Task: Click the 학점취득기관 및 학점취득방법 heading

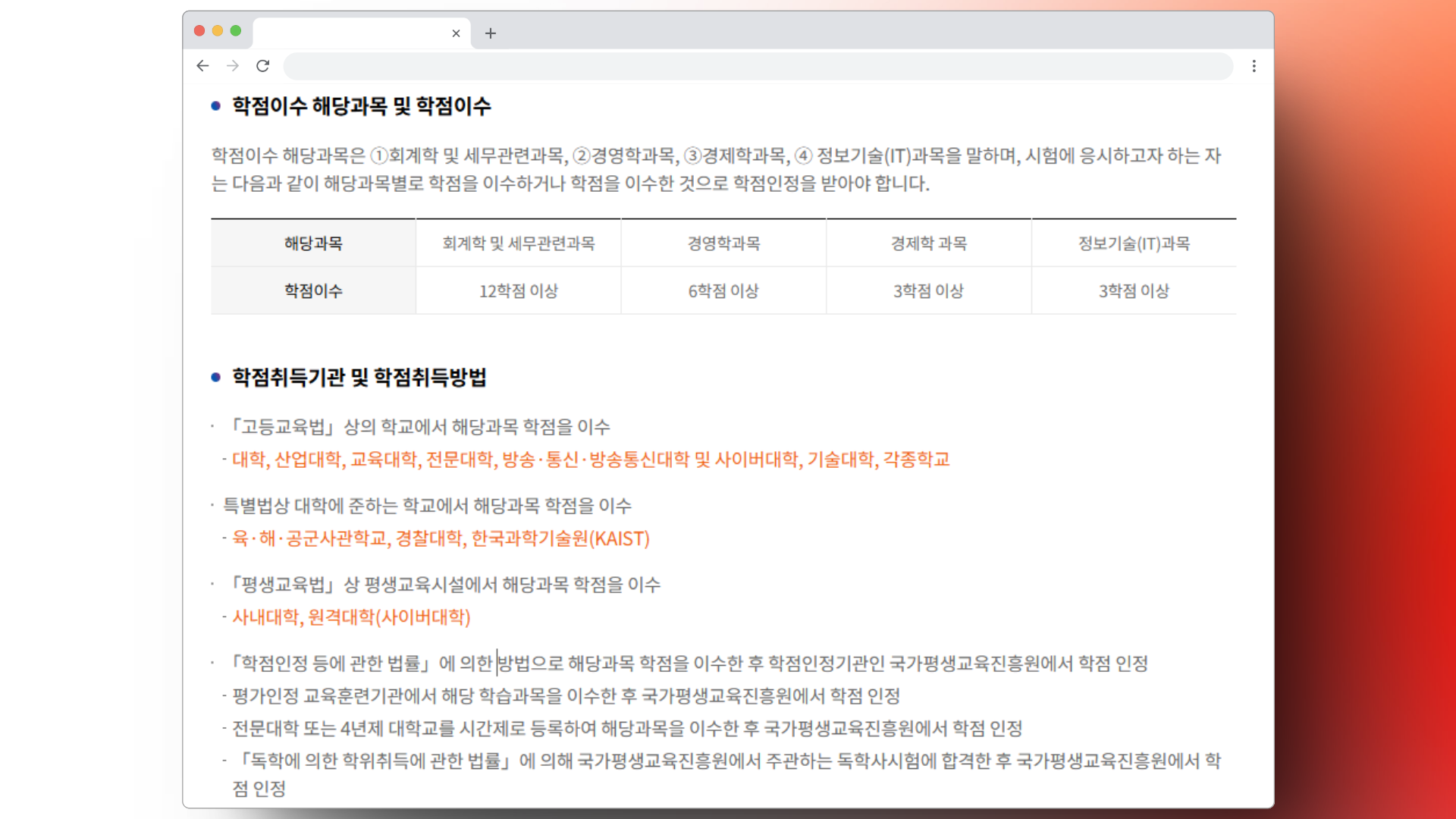Action: point(359,378)
